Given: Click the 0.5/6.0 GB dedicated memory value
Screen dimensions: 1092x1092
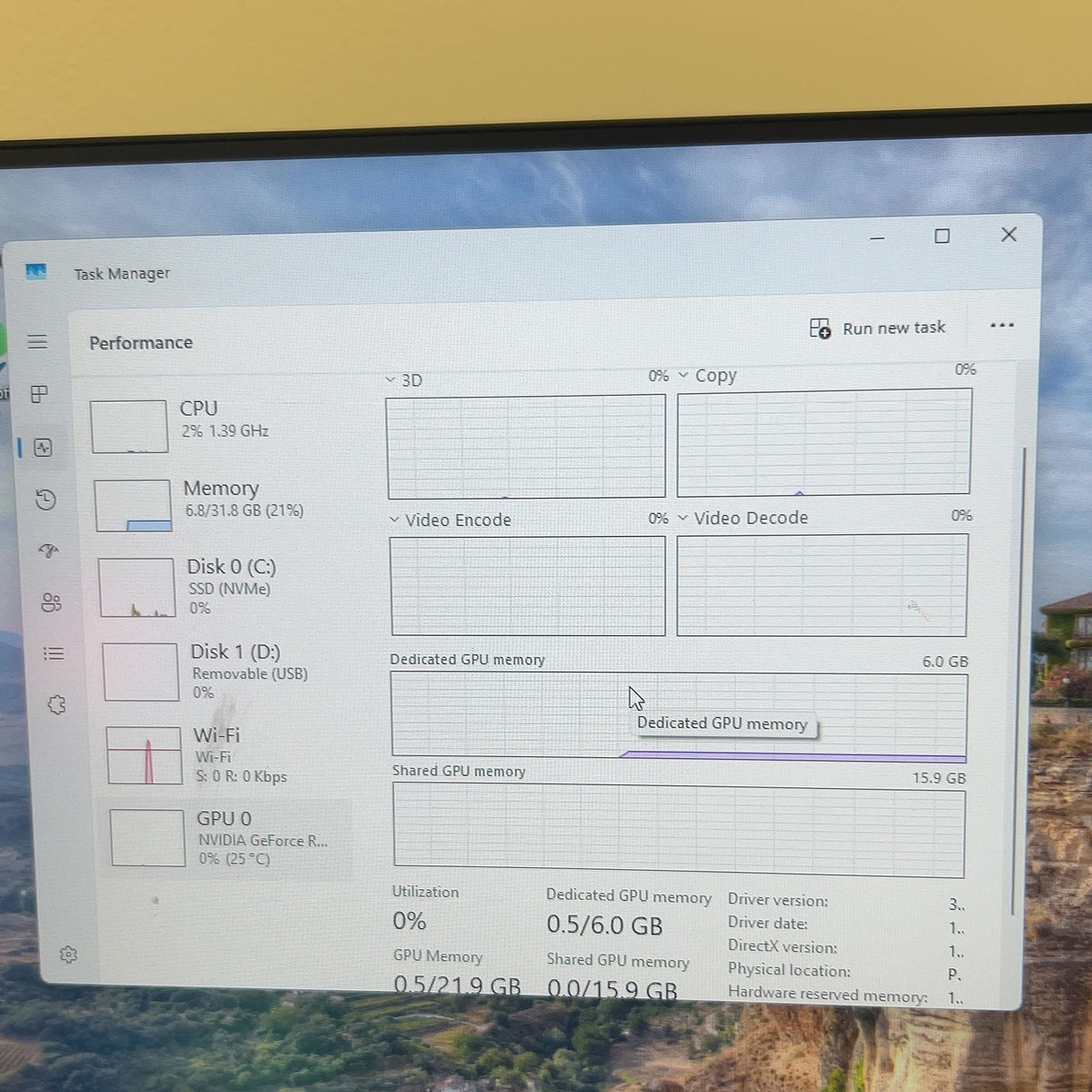Looking at the screenshot, I should pos(604,925).
